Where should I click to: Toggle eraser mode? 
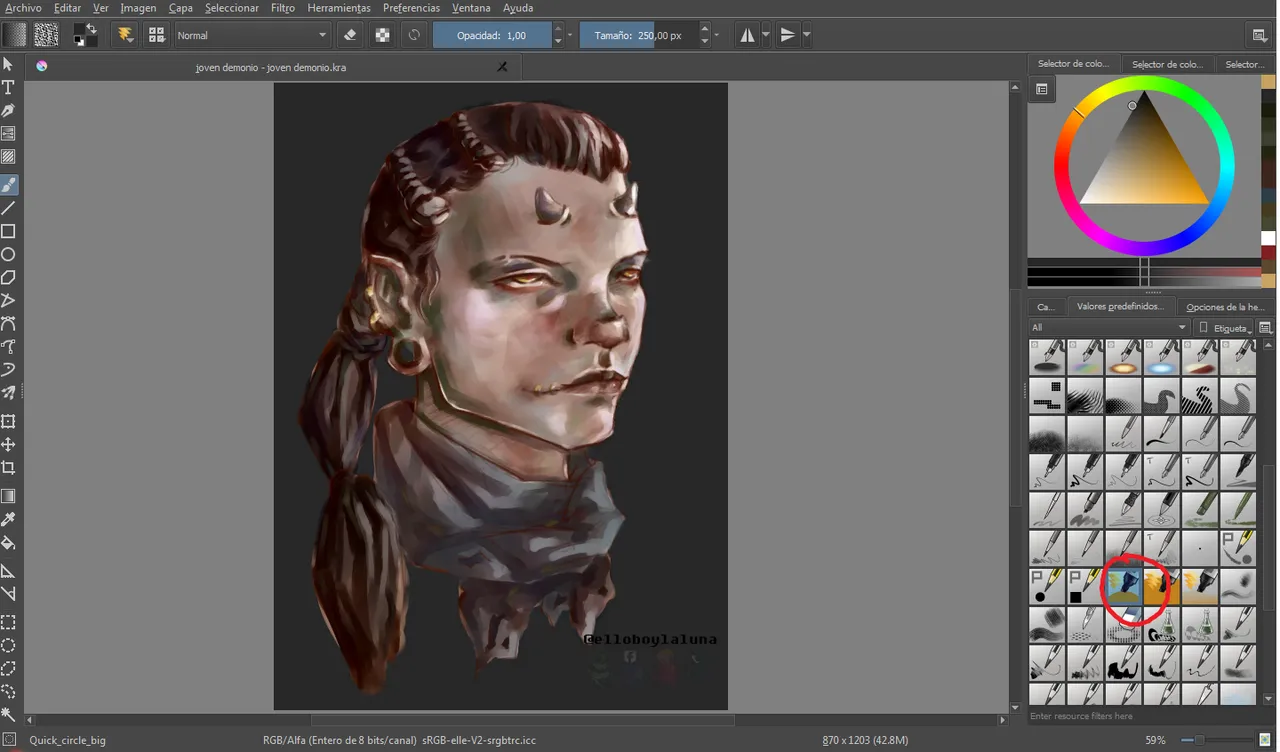pos(350,35)
